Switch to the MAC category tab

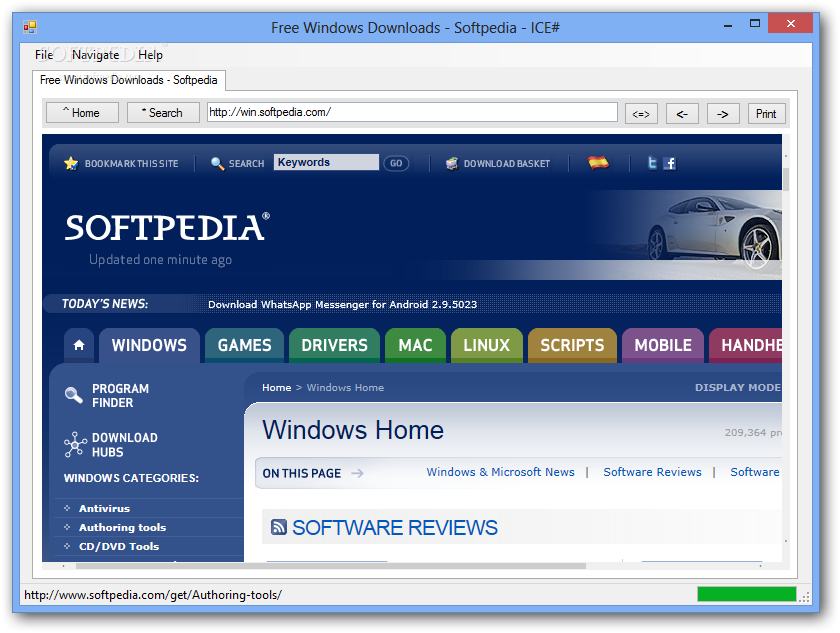tap(415, 345)
